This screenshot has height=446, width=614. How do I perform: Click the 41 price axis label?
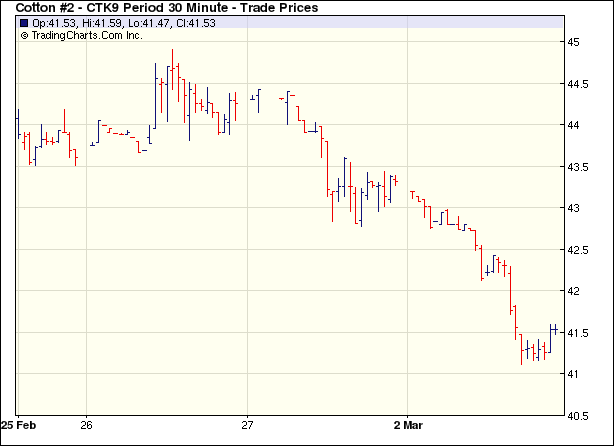tap(575, 374)
